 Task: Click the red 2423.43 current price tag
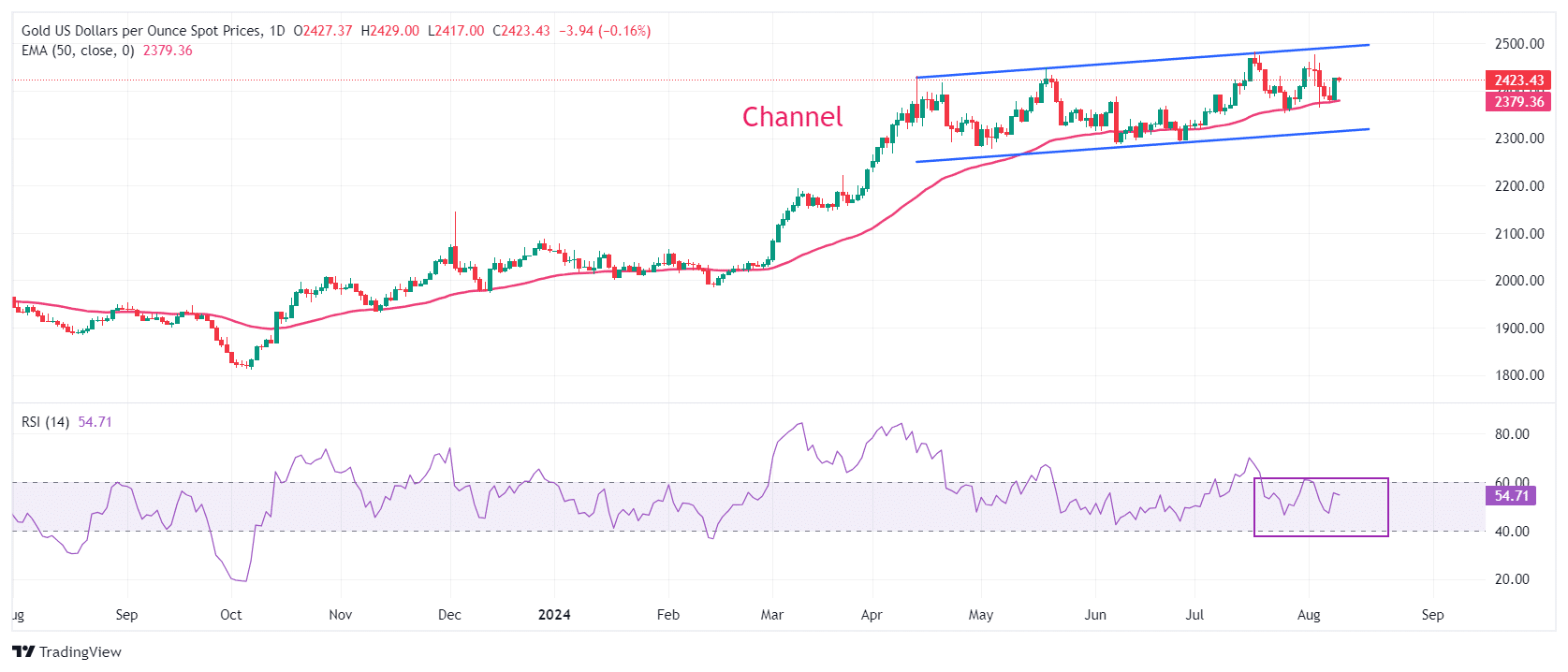click(1518, 80)
